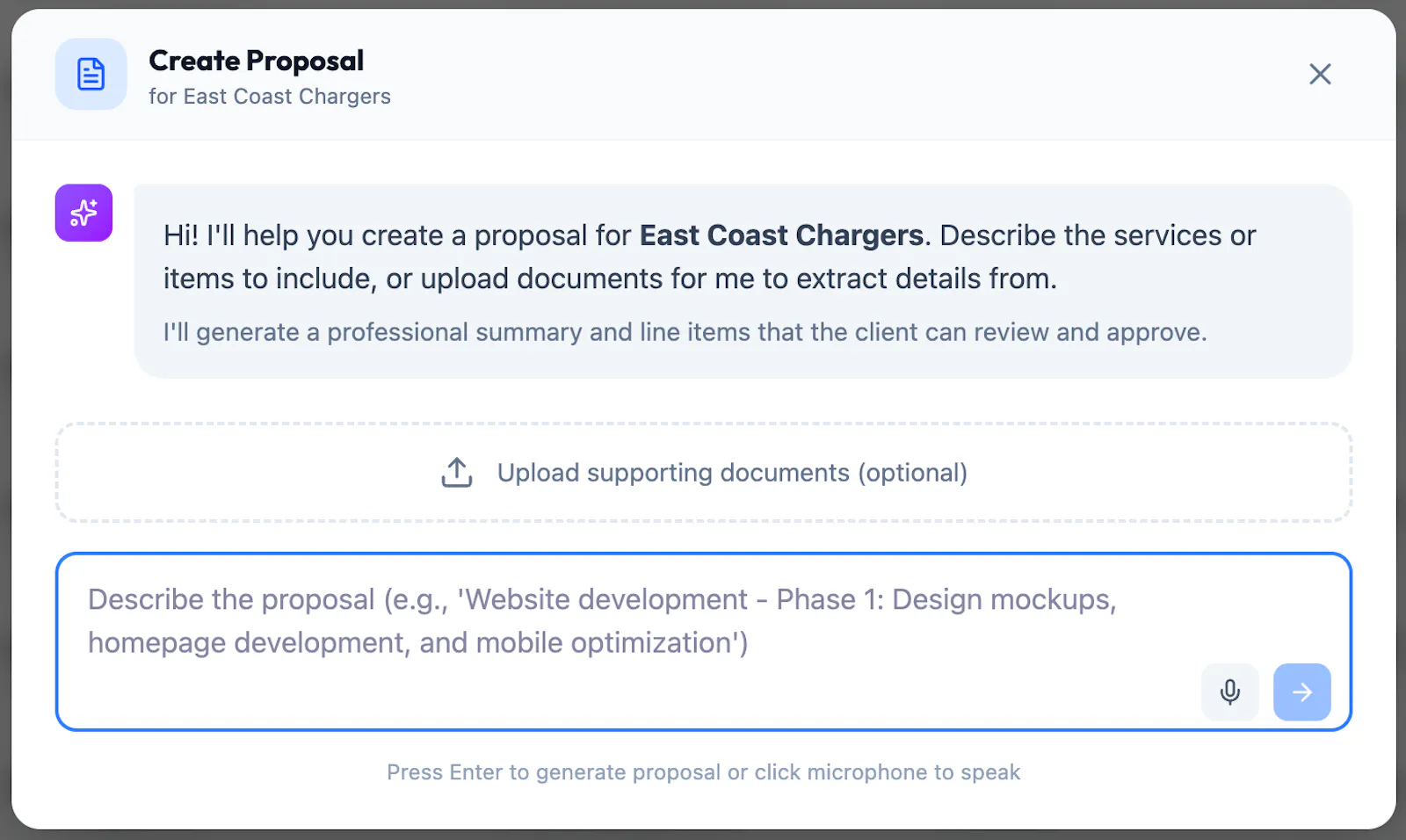
Task: Click Upload supporting documents (optional) text
Action: point(732,473)
